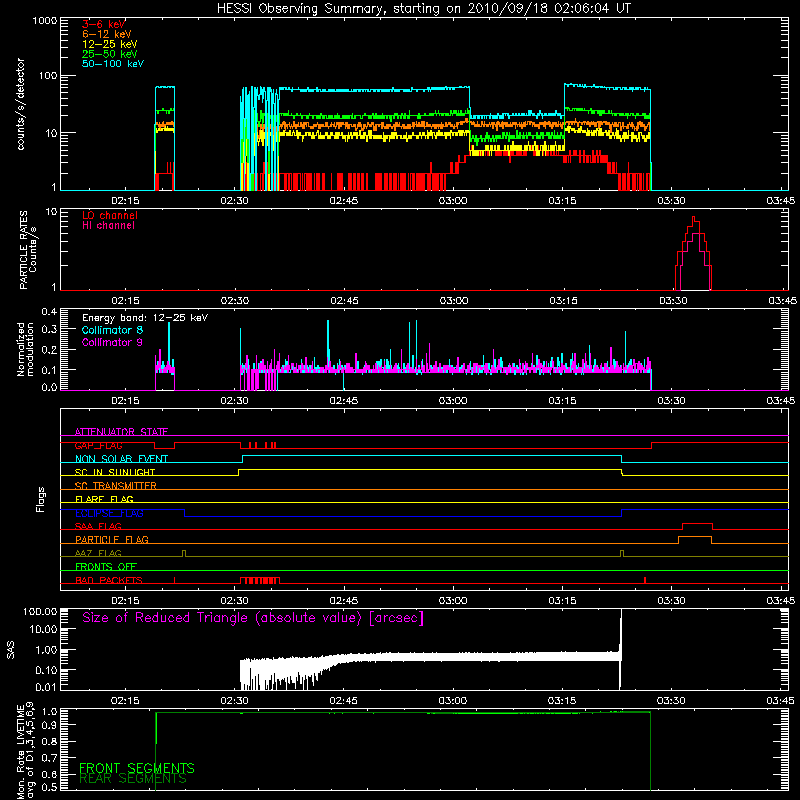
Task: Click the Energy band: 12-25 keV label
Action: (x=145, y=318)
